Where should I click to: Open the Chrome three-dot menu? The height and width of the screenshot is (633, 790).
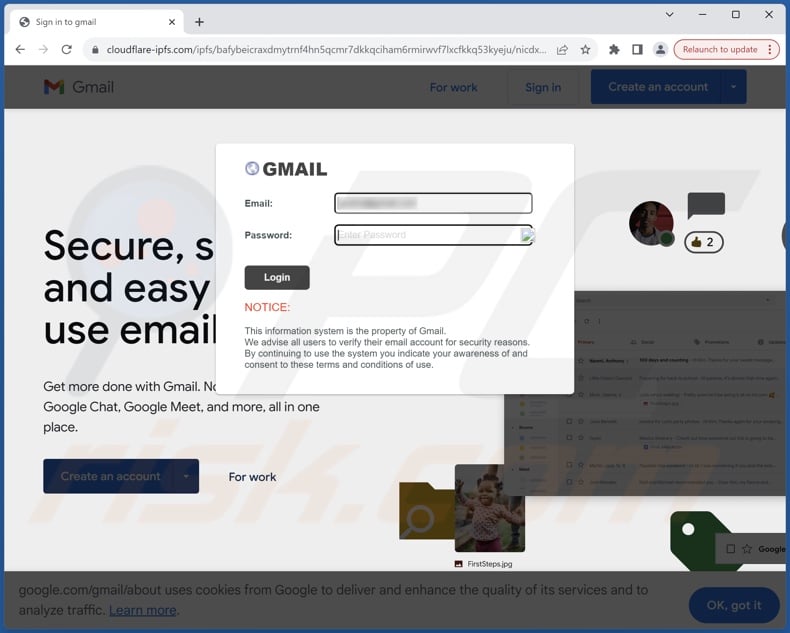tap(770, 49)
